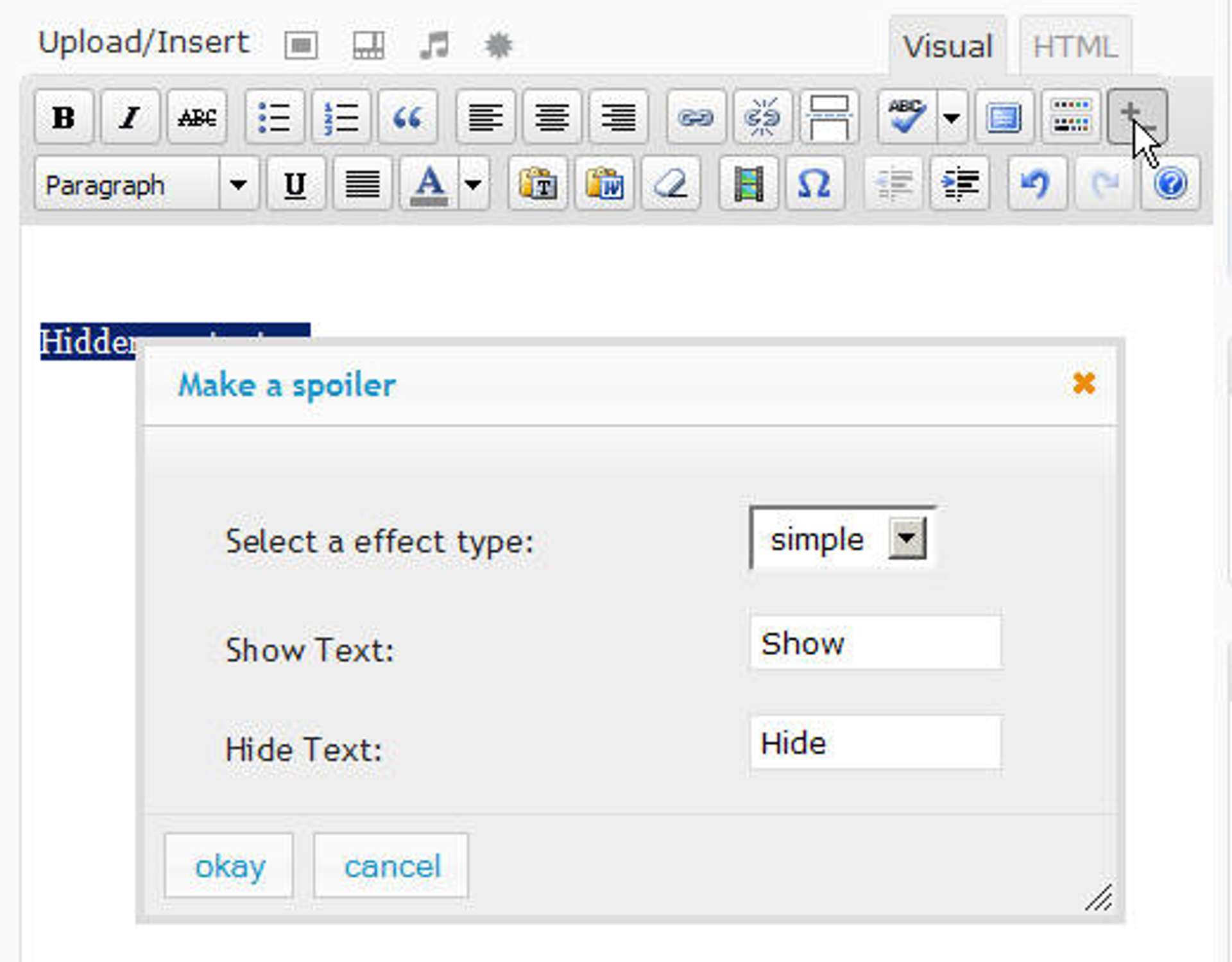Image resolution: width=1232 pixels, height=962 pixels.
Task: Toggle underline formatting
Action: pyautogui.click(x=295, y=184)
